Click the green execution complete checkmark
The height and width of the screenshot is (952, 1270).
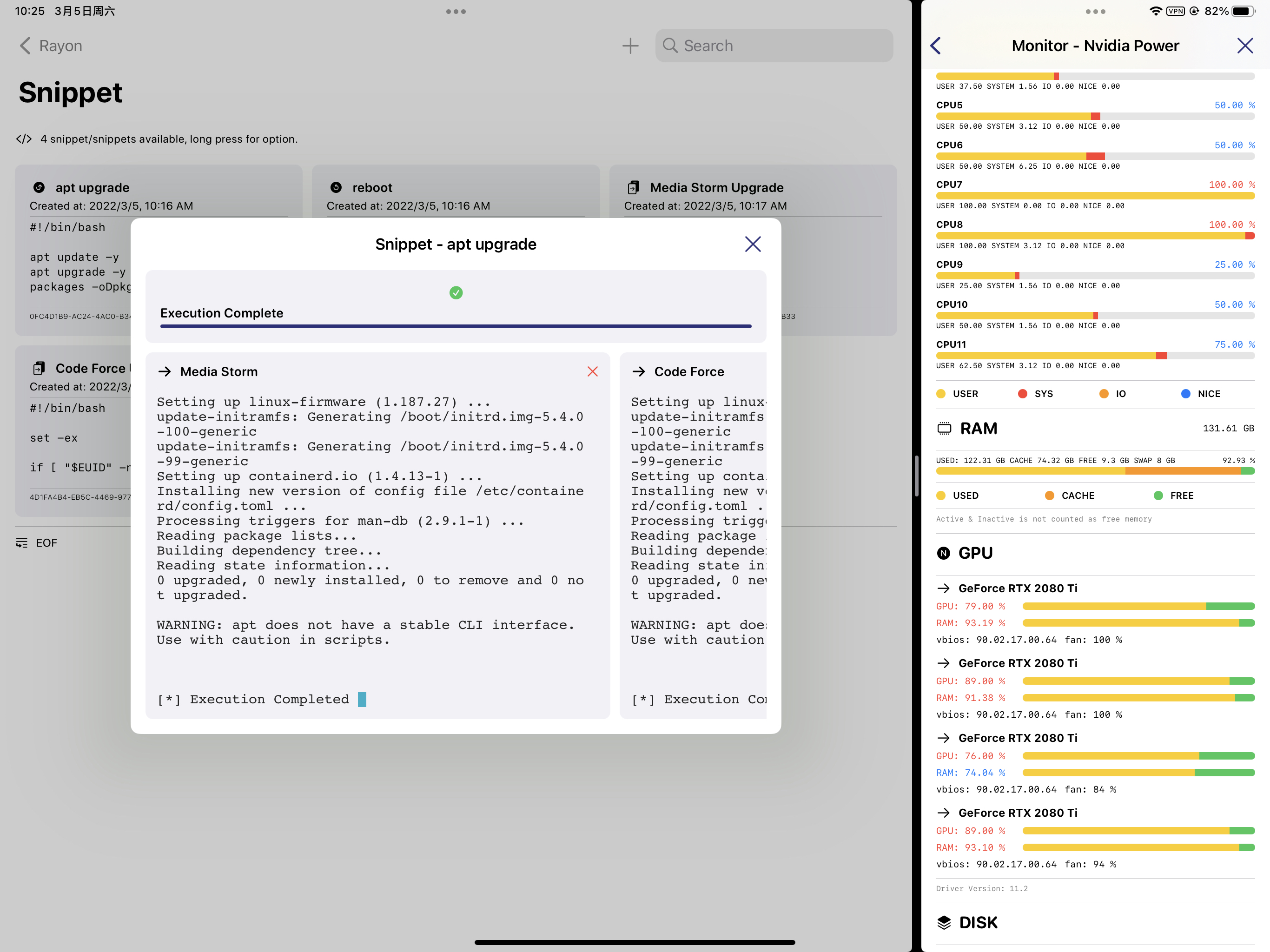(x=456, y=293)
